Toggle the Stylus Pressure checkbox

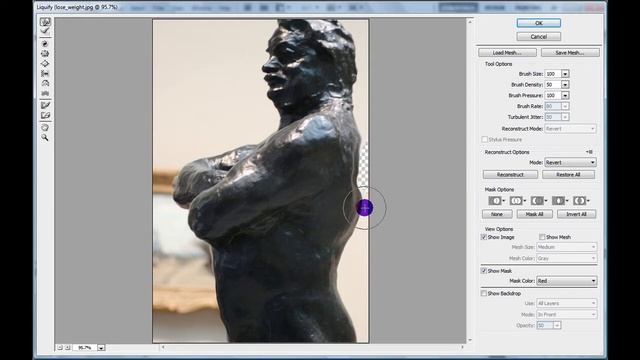pyautogui.click(x=484, y=140)
